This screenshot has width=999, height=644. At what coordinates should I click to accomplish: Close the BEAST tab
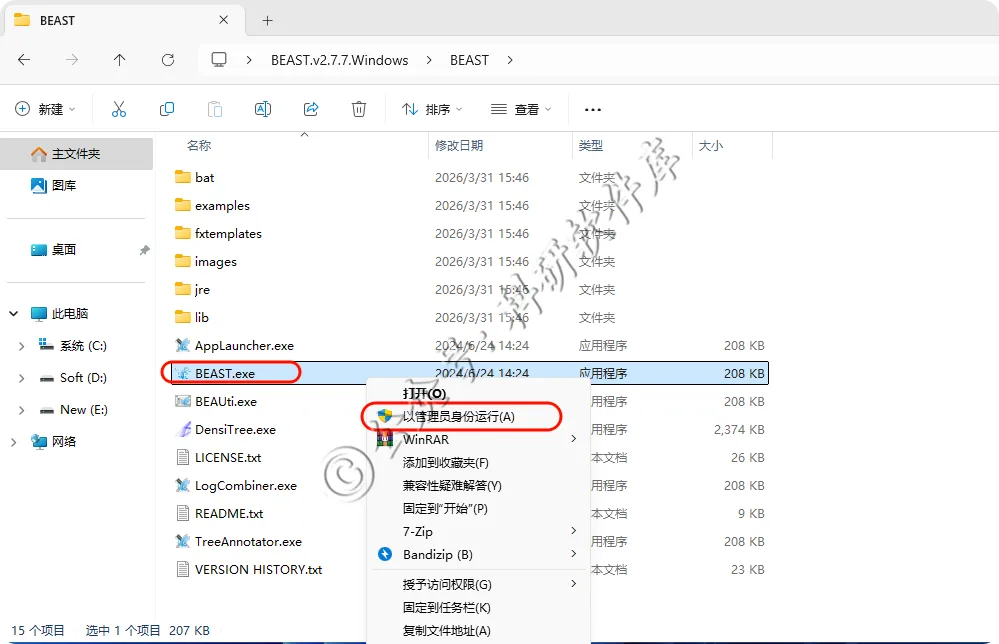(x=224, y=20)
